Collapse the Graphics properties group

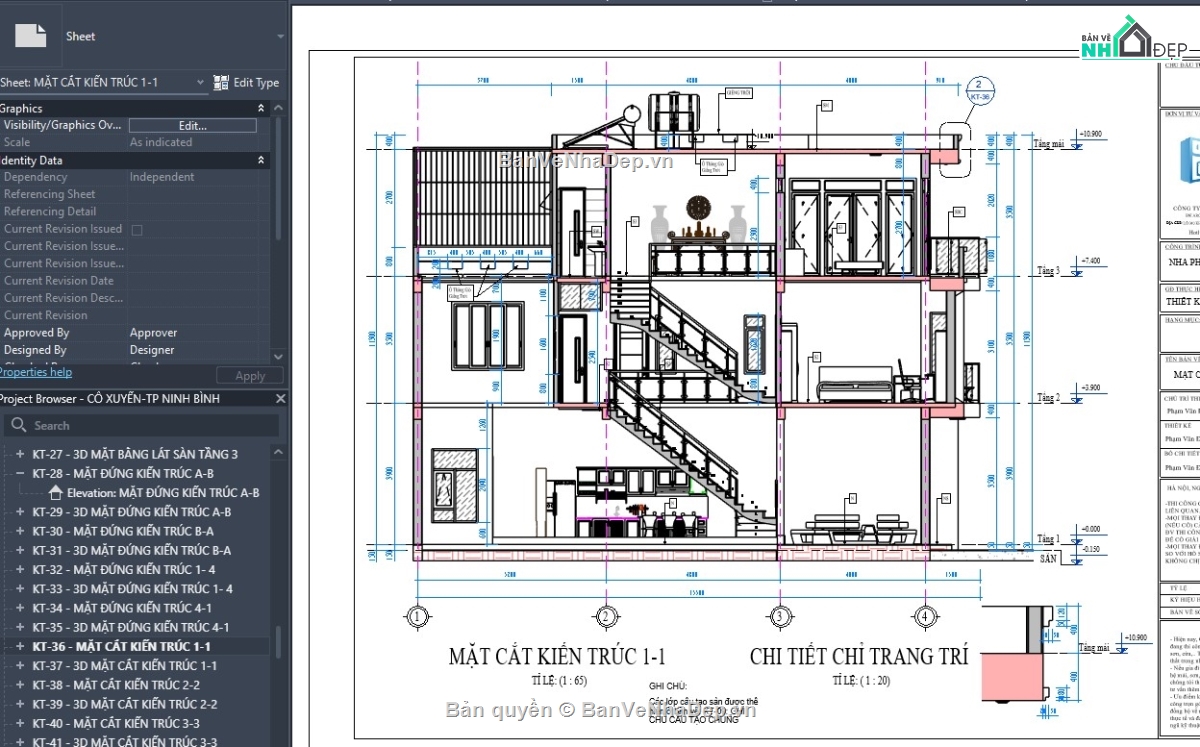point(261,108)
